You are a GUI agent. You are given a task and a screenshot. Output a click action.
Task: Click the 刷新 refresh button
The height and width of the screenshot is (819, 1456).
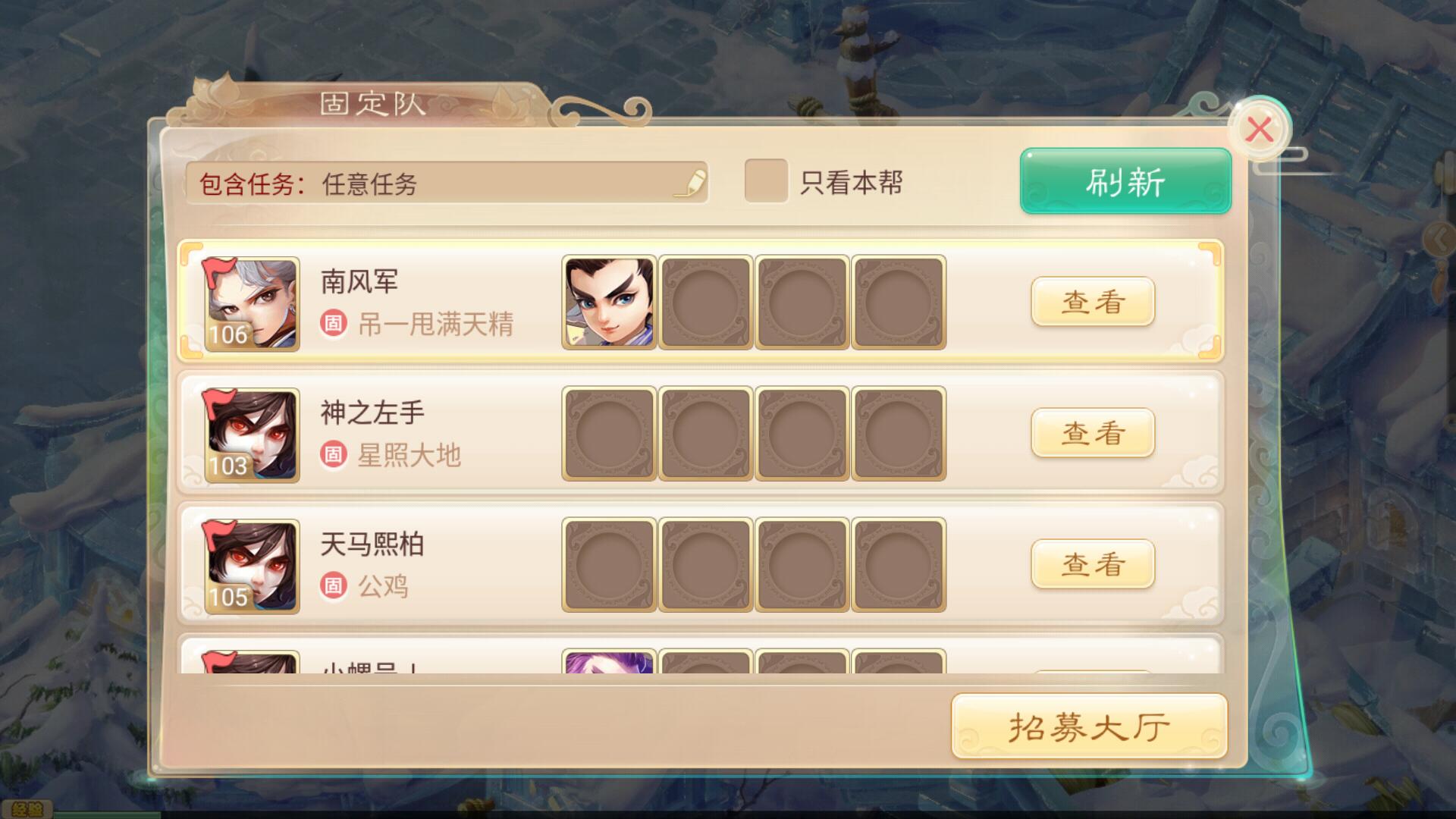pos(1125,181)
